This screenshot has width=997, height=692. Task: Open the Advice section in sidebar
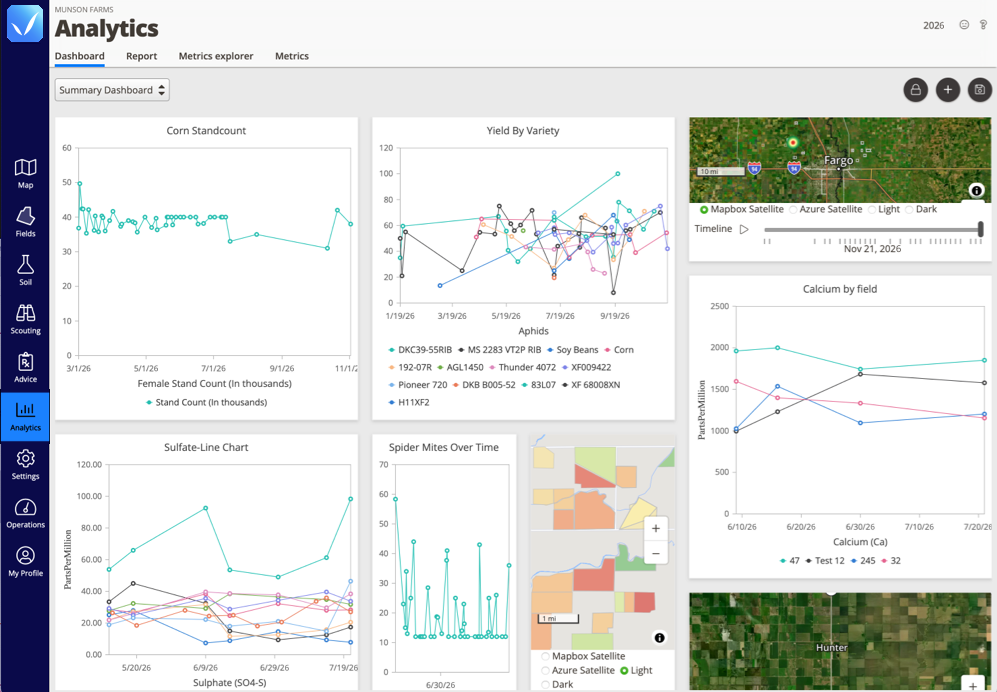coord(25,368)
